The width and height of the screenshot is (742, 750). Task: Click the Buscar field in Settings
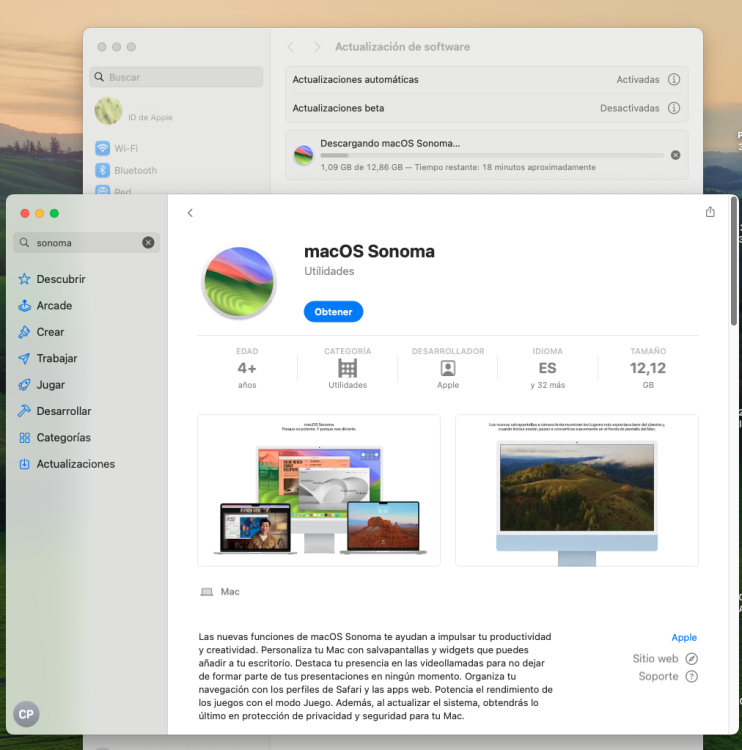pyautogui.click(x=176, y=77)
